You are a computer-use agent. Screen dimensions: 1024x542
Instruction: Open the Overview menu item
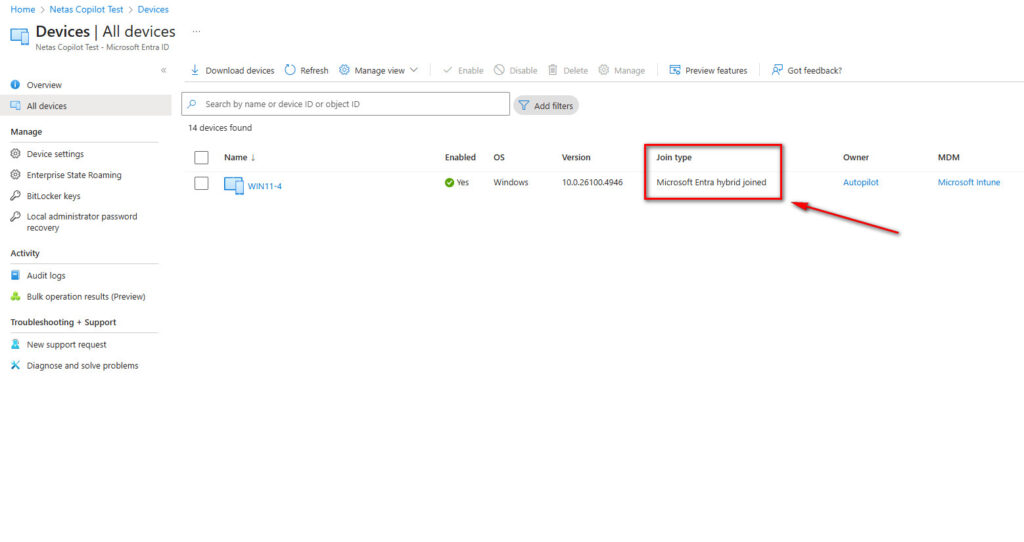44,85
